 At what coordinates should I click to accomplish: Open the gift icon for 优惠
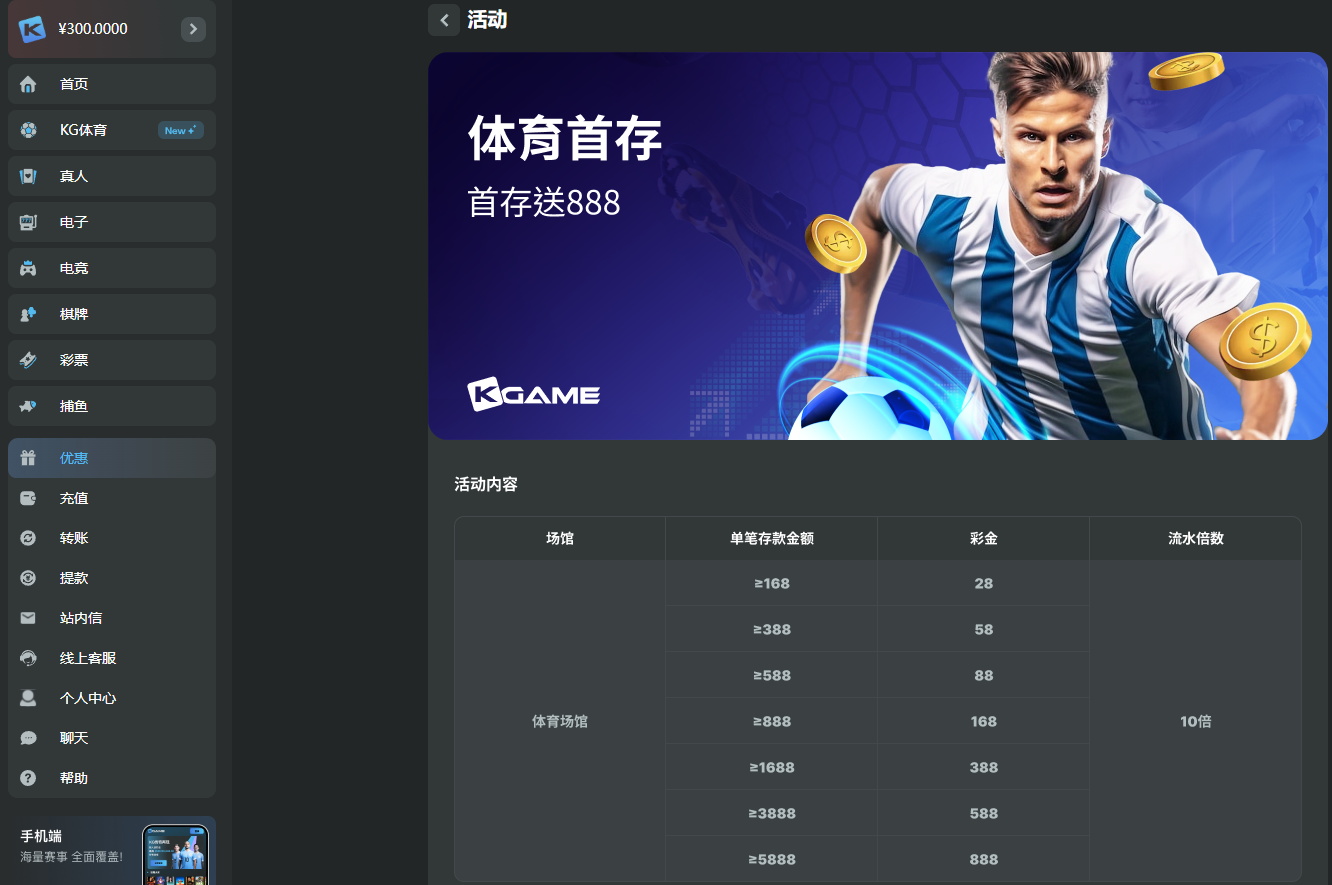(x=28, y=458)
